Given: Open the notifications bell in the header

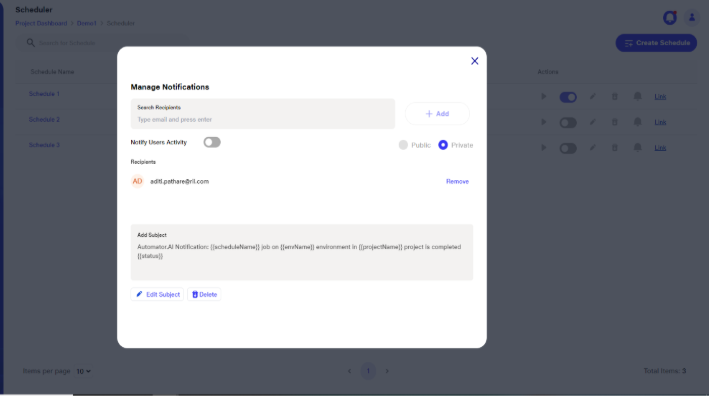Looking at the screenshot, I should coord(670,18).
